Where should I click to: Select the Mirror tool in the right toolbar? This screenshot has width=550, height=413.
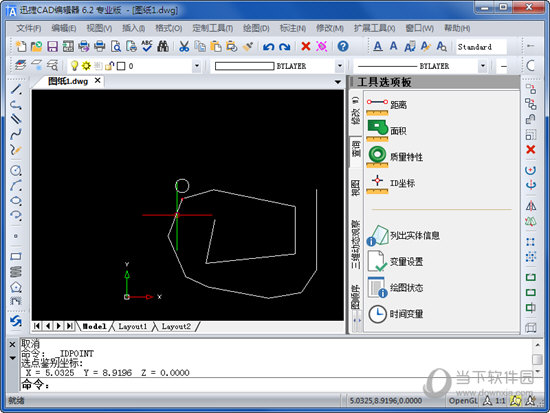coord(531,206)
